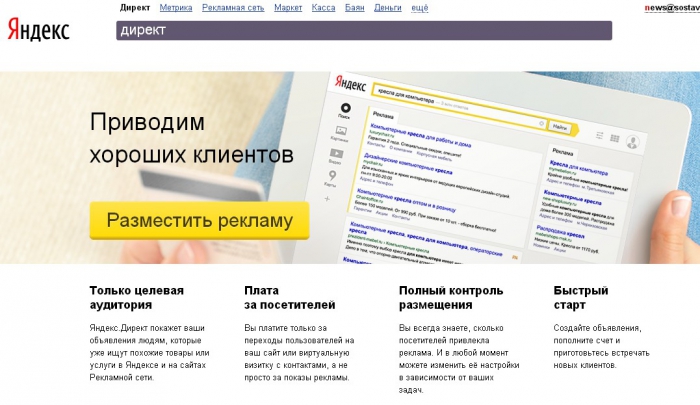Open the Касса link

(323, 8)
